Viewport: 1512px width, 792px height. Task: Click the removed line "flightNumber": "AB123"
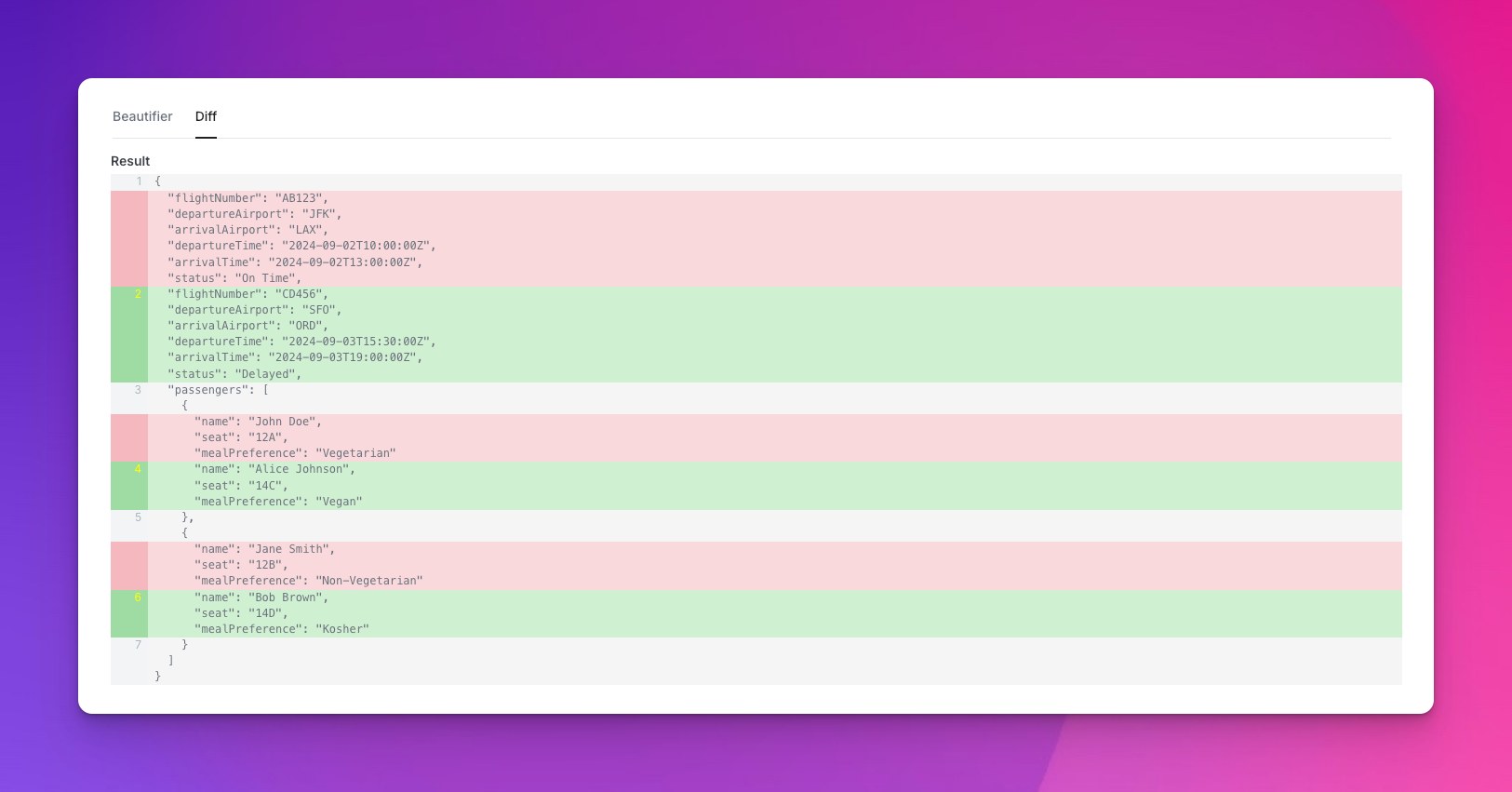tap(248, 198)
